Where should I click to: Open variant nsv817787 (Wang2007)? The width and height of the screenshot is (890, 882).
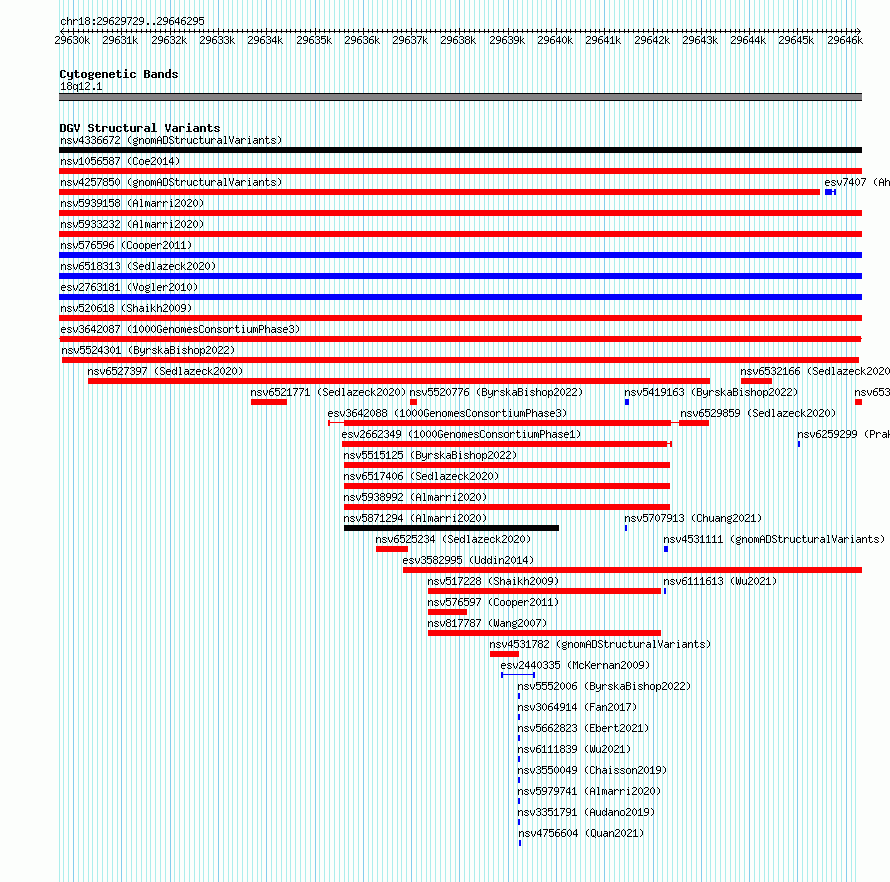coord(487,623)
